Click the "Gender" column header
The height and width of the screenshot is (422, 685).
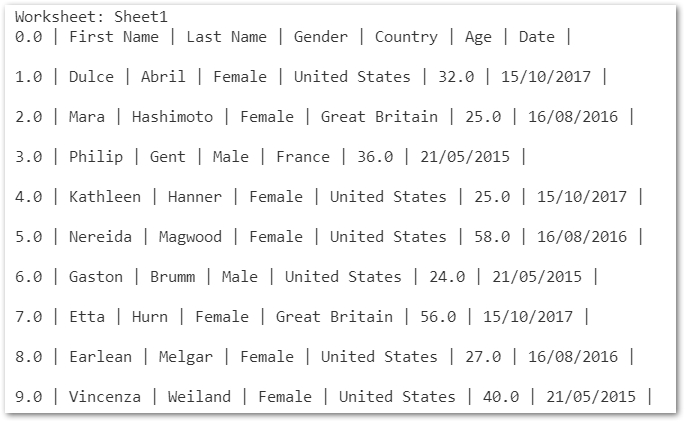(321, 37)
